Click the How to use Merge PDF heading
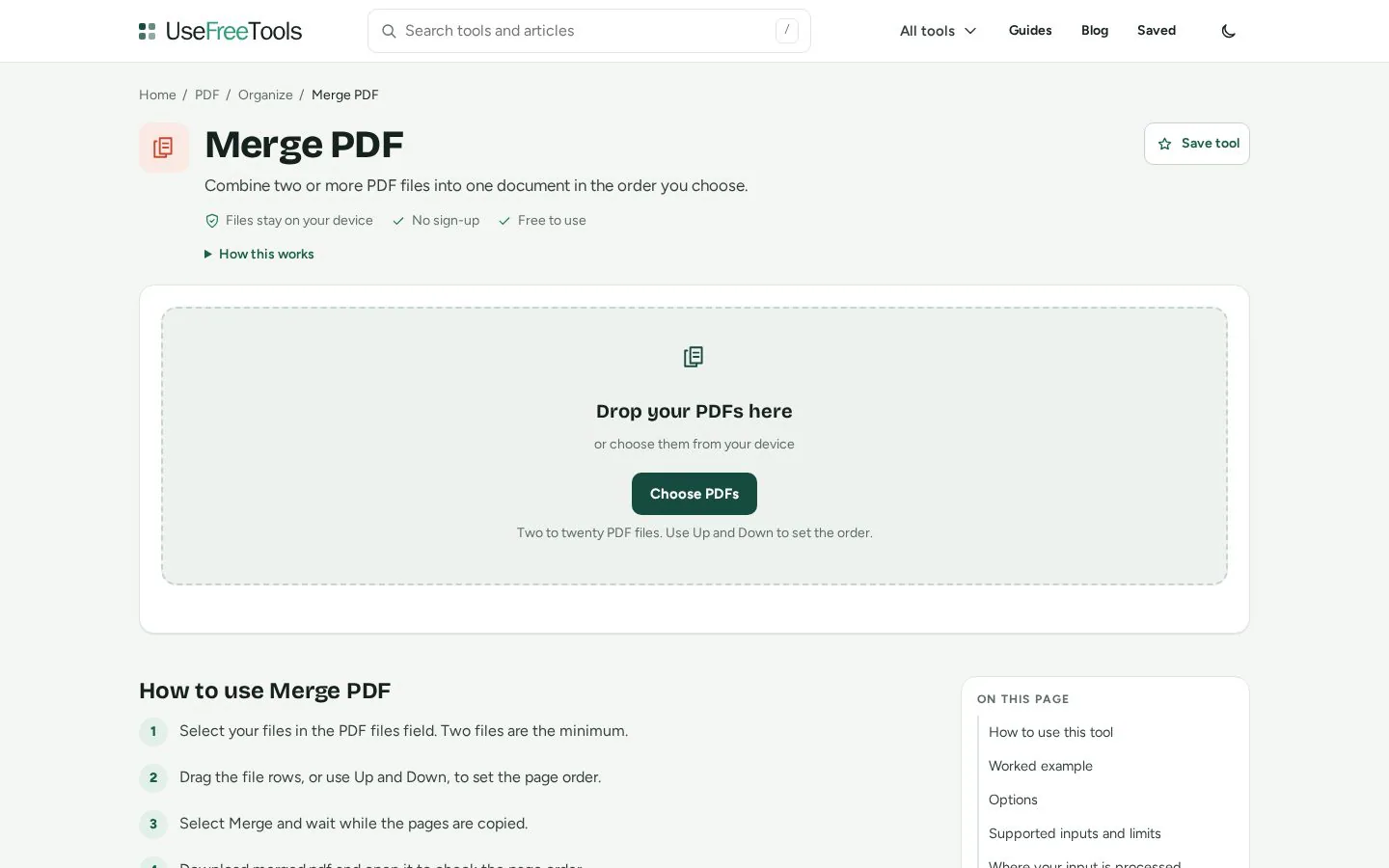 (264, 692)
